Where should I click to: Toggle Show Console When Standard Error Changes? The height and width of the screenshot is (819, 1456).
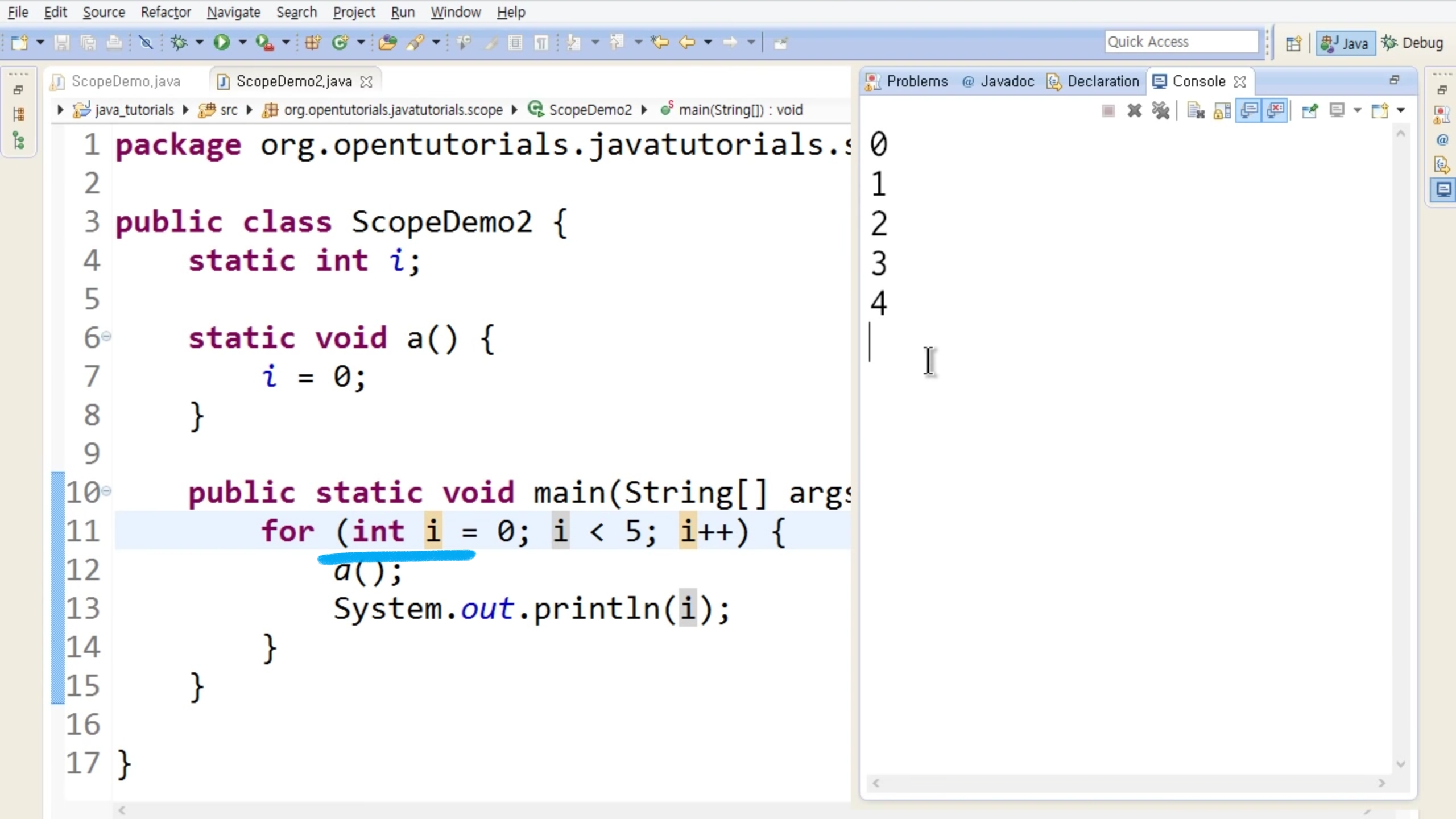[1276, 110]
